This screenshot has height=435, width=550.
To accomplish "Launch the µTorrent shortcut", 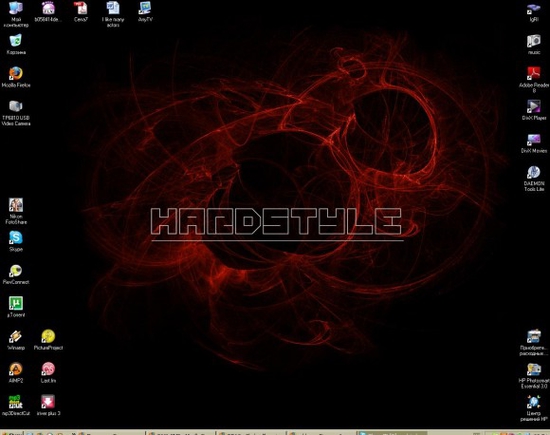I will pos(16,307).
